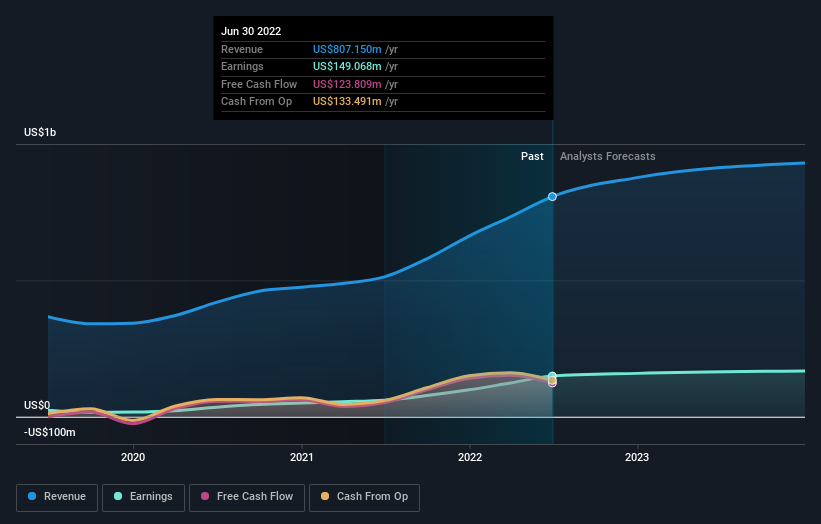Click the -US$100m y-axis label
This screenshot has height=524, width=821.
(x=50, y=432)
